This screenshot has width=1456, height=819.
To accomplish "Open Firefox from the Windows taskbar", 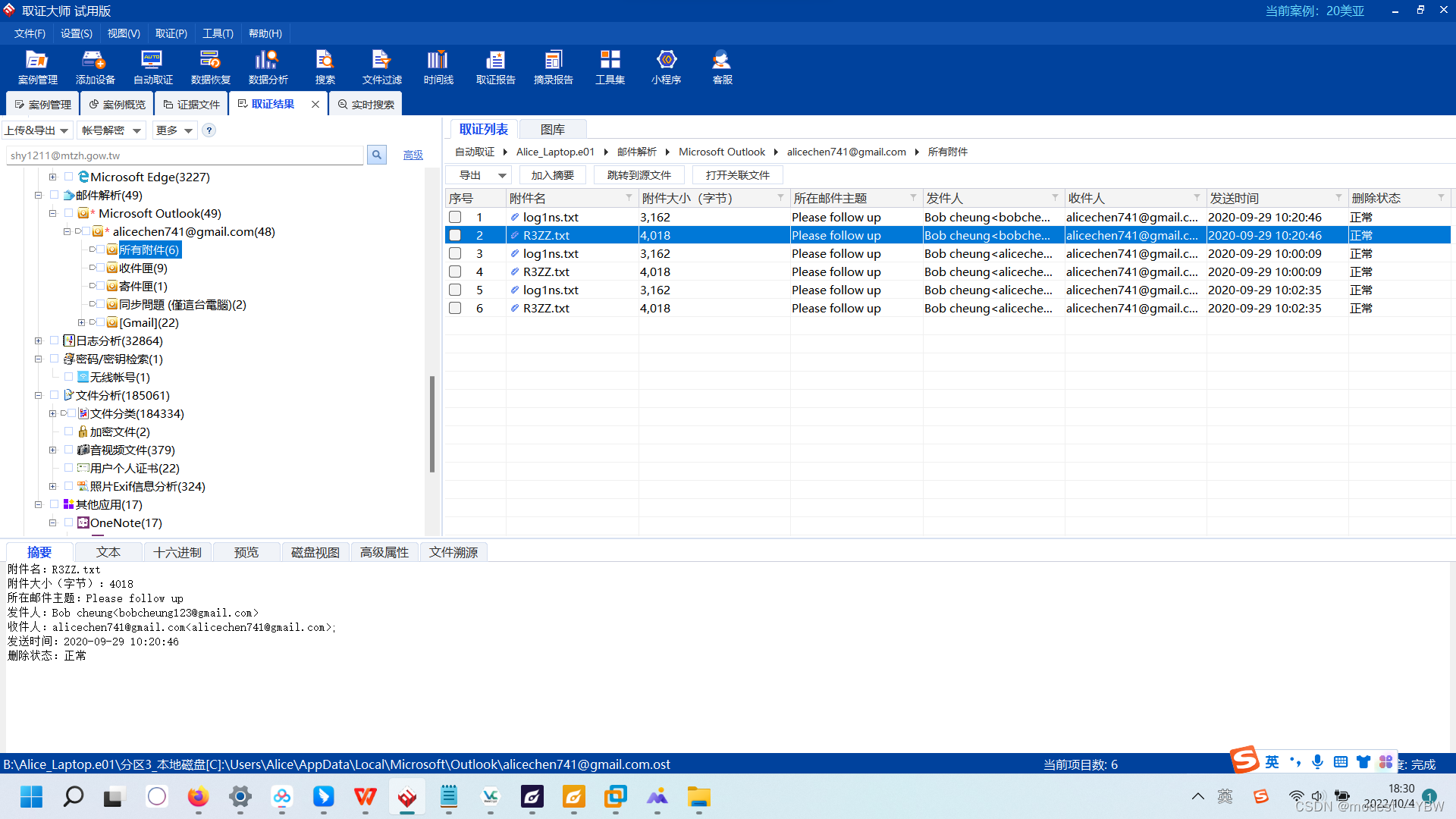I will 198,796.
